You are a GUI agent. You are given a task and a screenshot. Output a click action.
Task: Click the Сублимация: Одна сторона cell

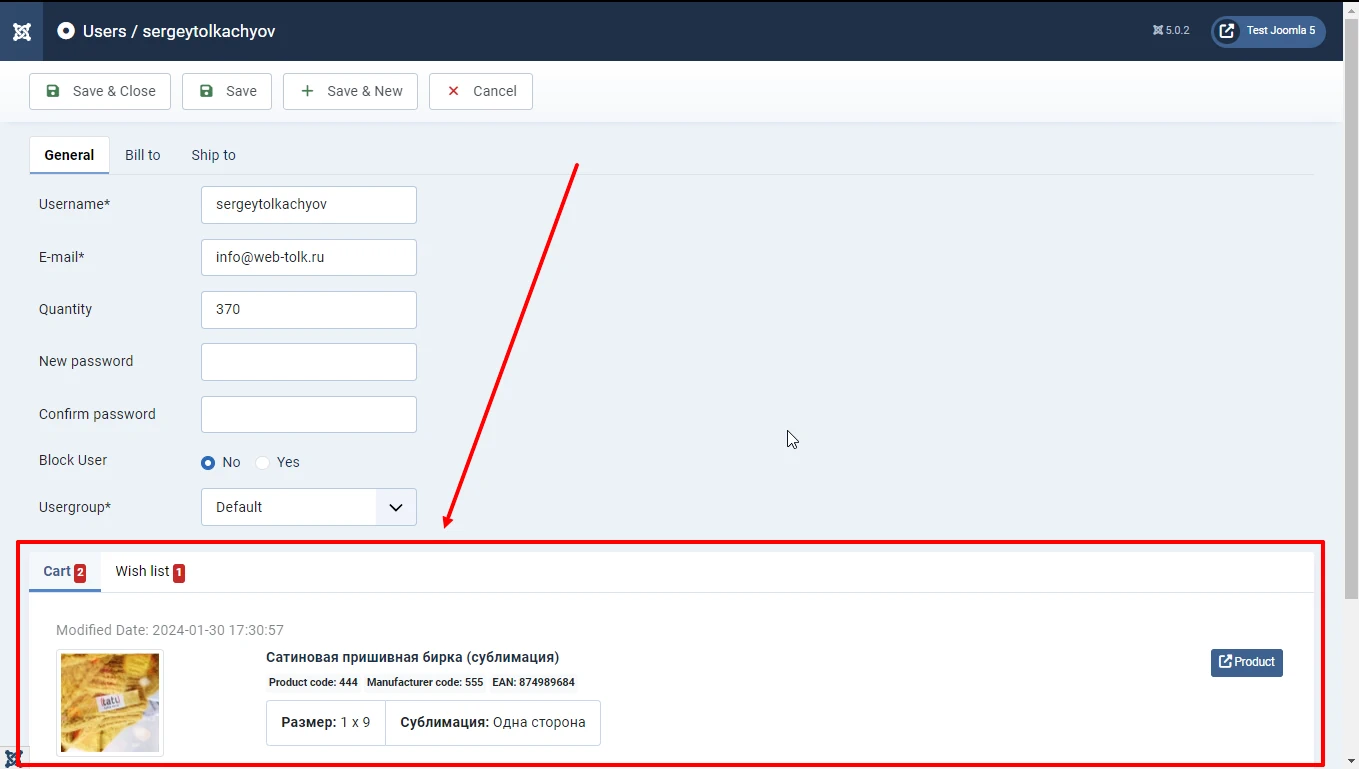(493, 723)
